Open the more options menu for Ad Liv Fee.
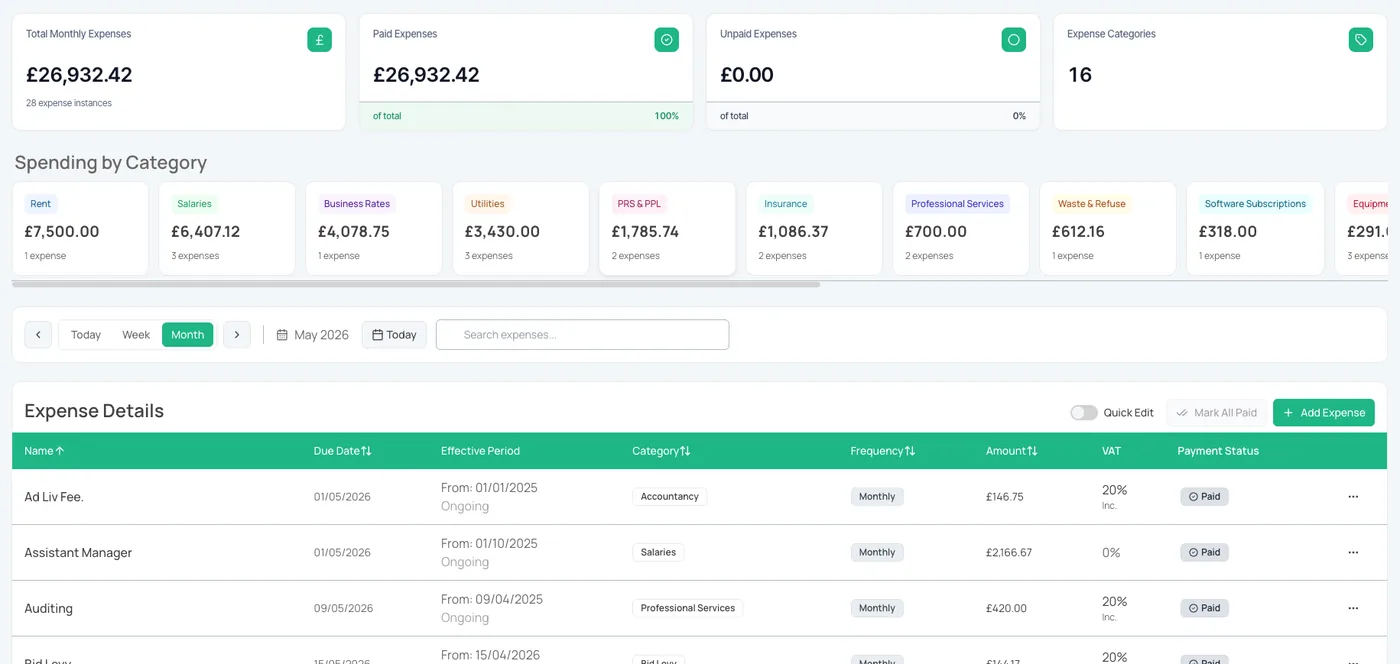 [1353, 497]
